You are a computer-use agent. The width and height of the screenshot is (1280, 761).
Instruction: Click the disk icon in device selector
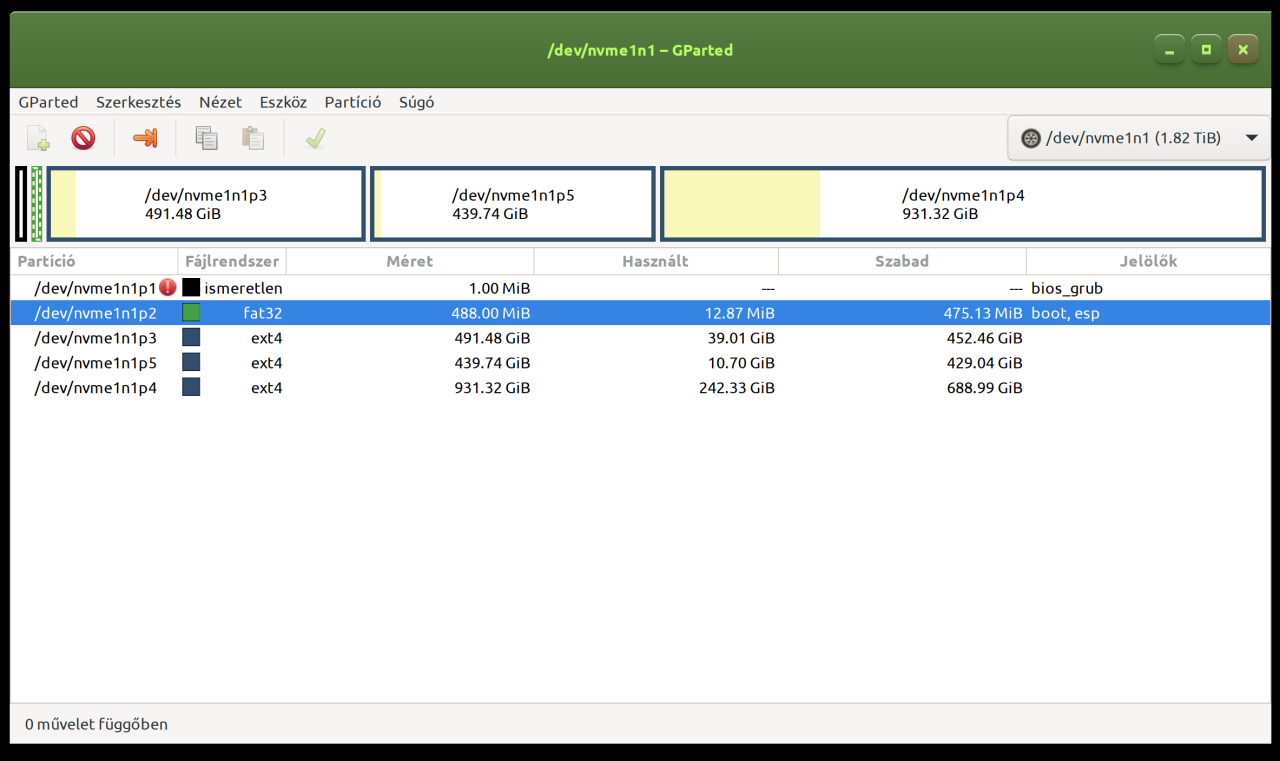[1031, 138]
